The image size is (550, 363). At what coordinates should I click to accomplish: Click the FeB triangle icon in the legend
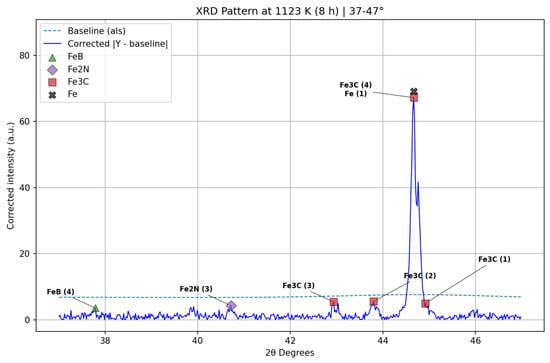[52, 58]
